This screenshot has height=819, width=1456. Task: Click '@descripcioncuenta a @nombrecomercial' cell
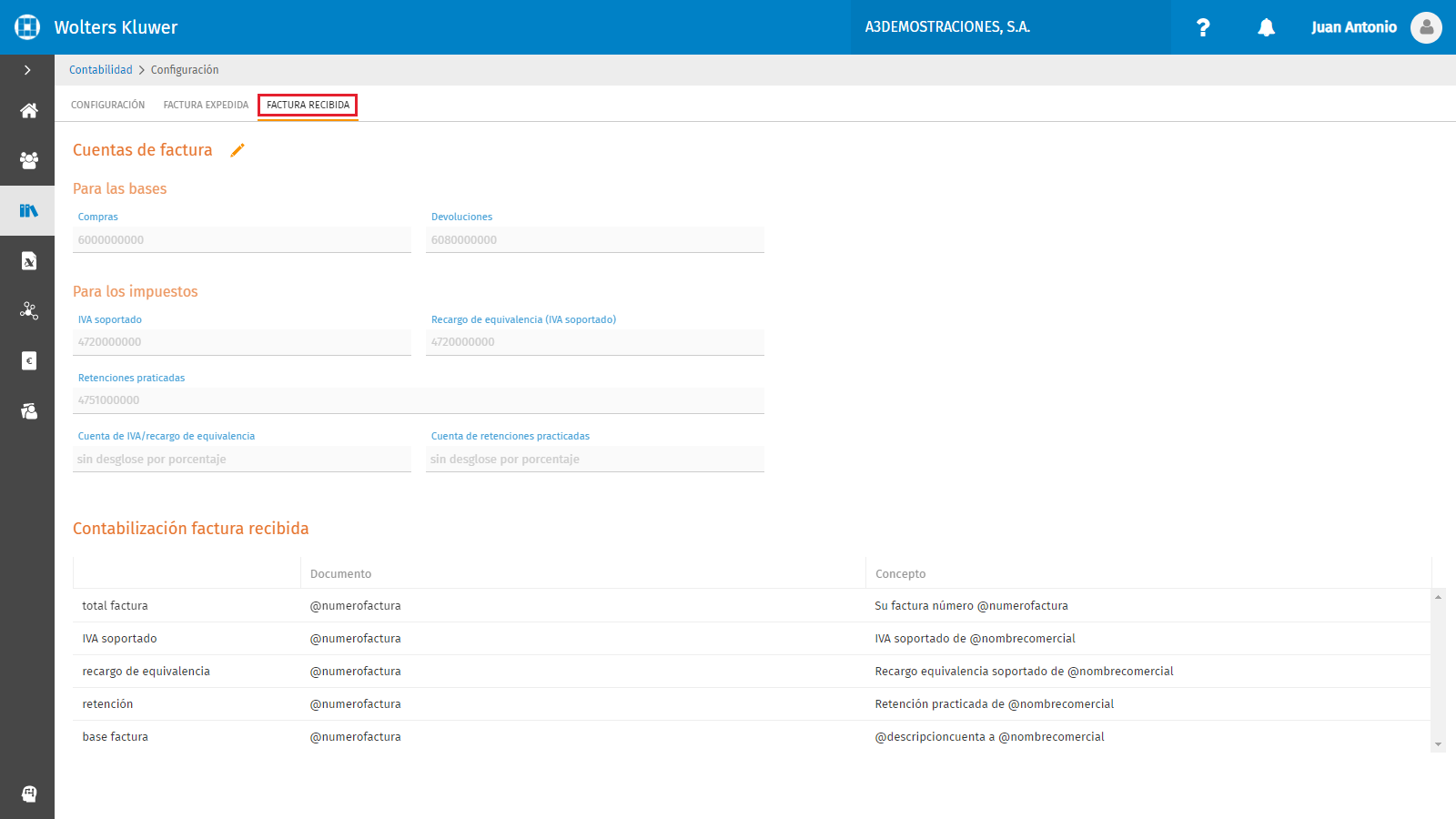click(x=989, y=737)
